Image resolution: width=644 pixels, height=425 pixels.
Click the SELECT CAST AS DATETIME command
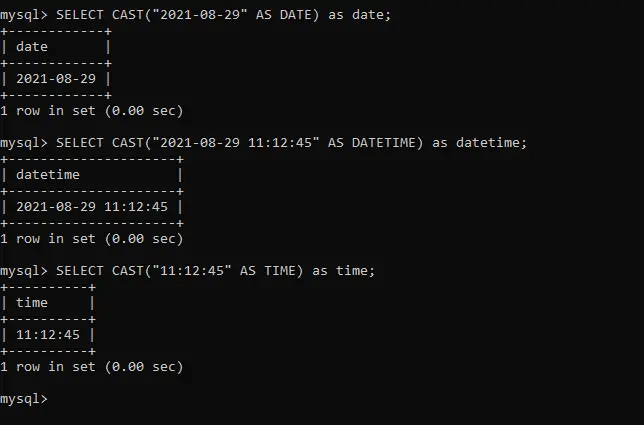263,143
